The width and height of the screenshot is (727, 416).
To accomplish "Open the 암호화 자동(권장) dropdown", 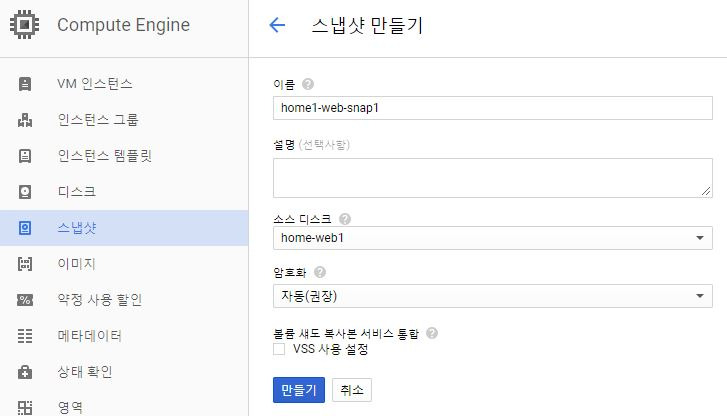I will tap(492, 296).
